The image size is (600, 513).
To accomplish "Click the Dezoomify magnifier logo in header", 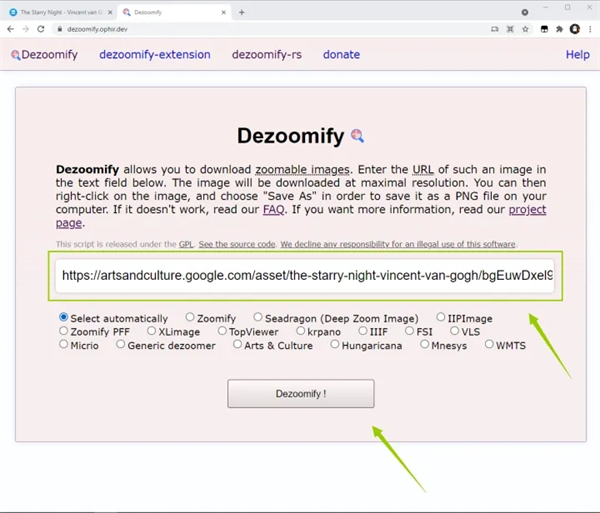I will point(16,55).
